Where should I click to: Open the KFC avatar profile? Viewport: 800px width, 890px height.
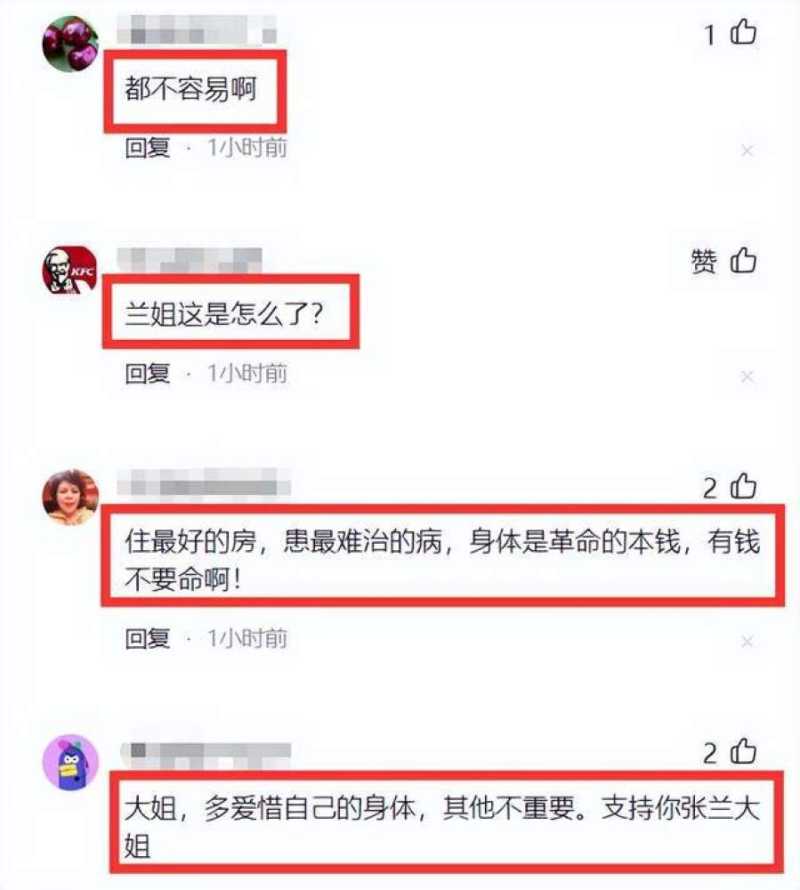pyautogui.click(x=71, y=270)
